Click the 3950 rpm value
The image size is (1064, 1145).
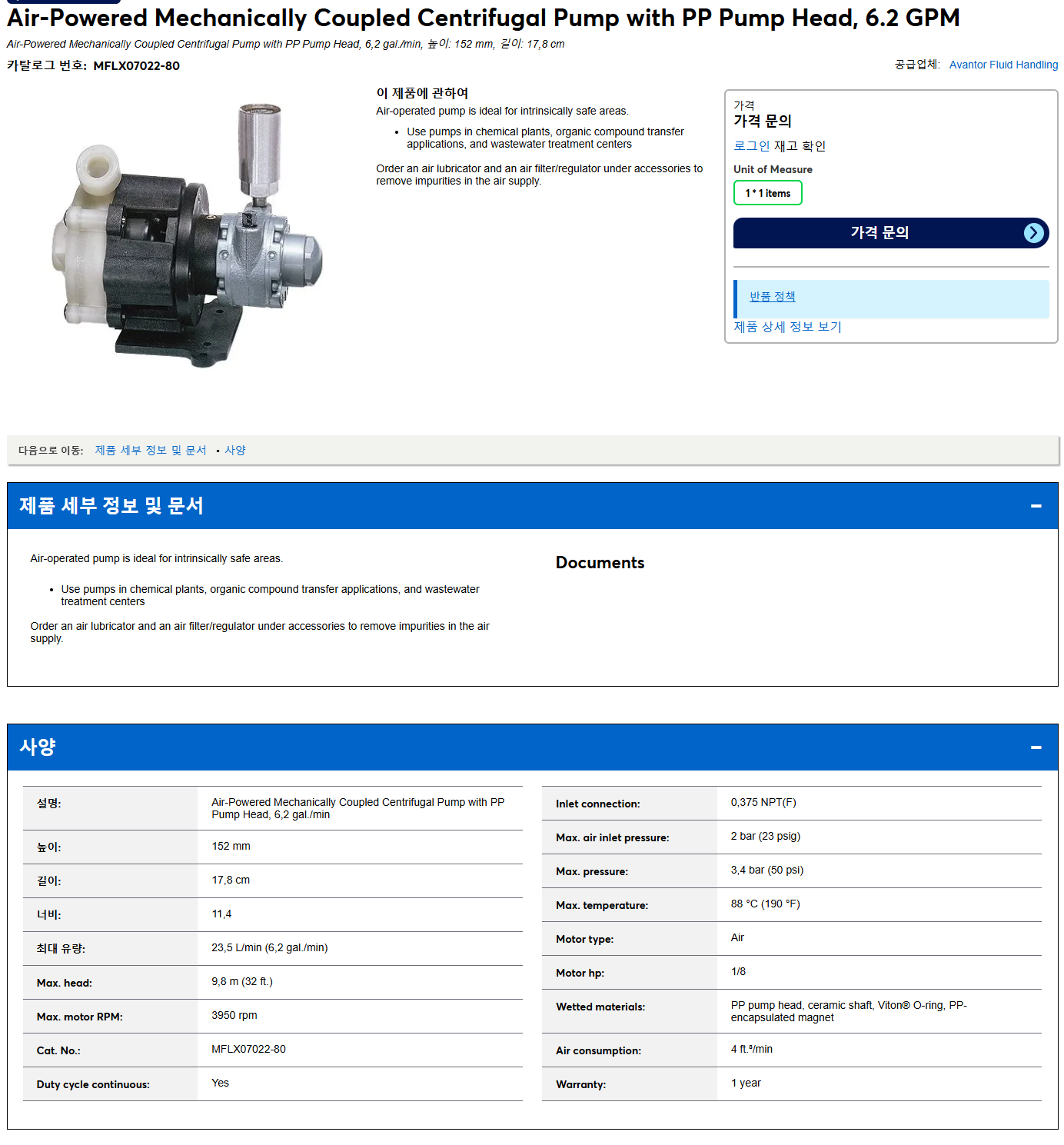(x=234, y=1015)
